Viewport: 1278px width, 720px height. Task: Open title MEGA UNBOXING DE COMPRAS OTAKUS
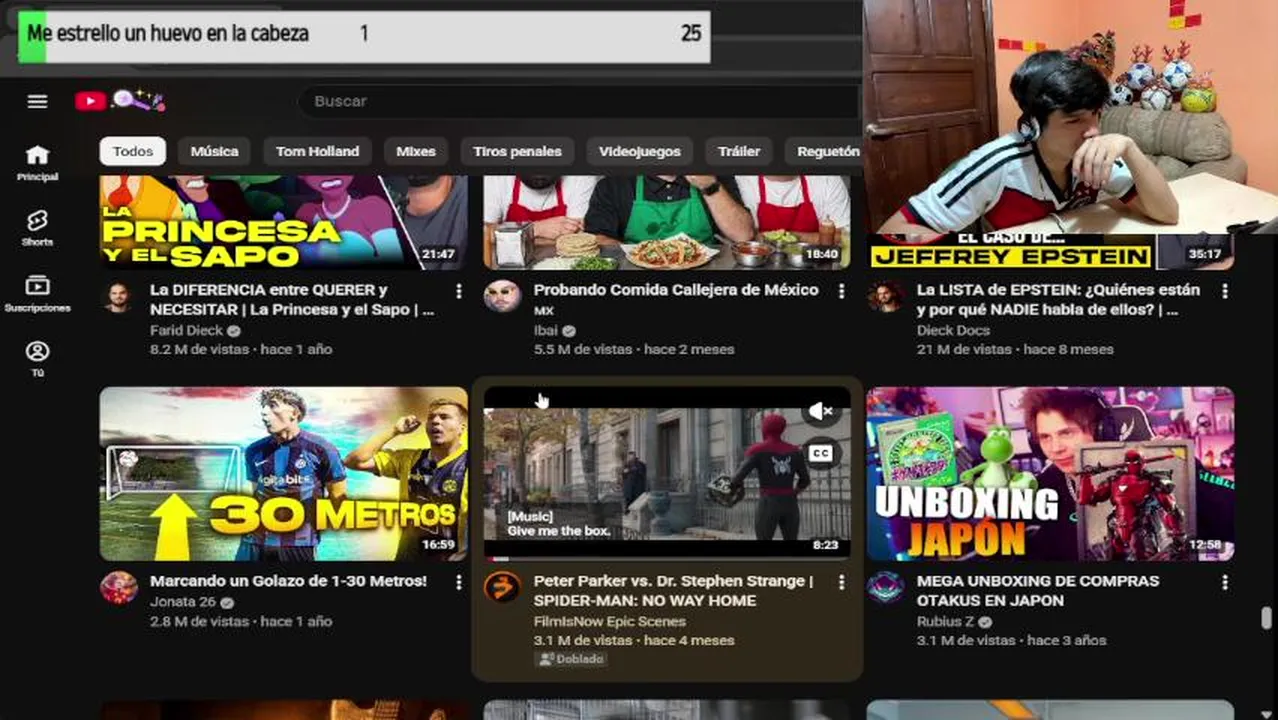coord(1038,591)
